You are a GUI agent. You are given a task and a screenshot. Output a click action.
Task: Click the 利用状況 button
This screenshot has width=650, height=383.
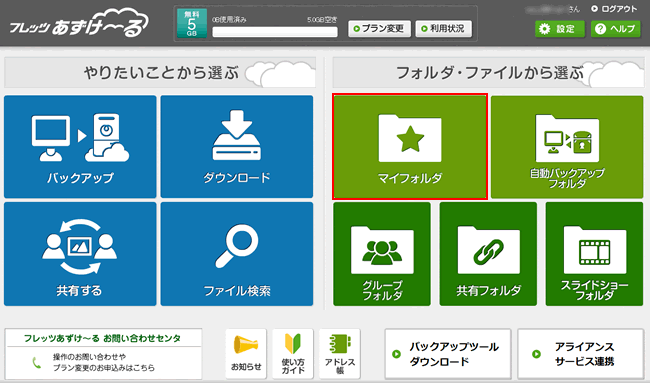click(x=444, y=29)
